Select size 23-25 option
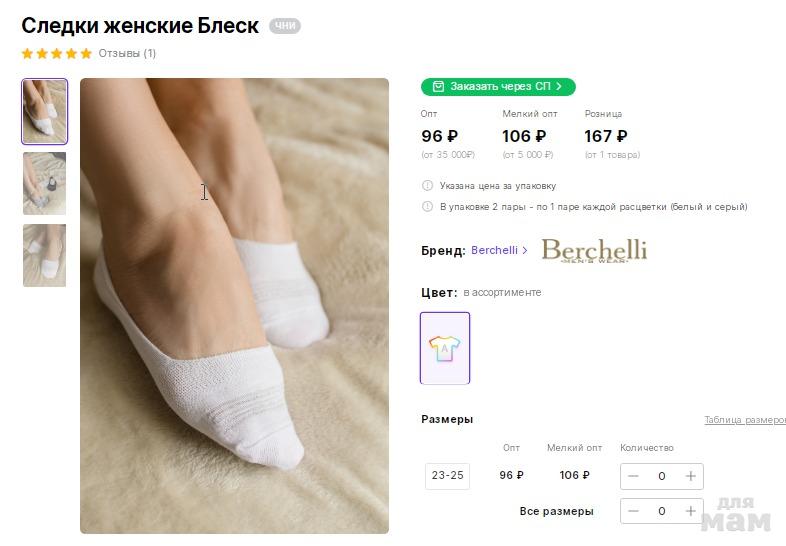The image size is (786, 546). (447, 476)
